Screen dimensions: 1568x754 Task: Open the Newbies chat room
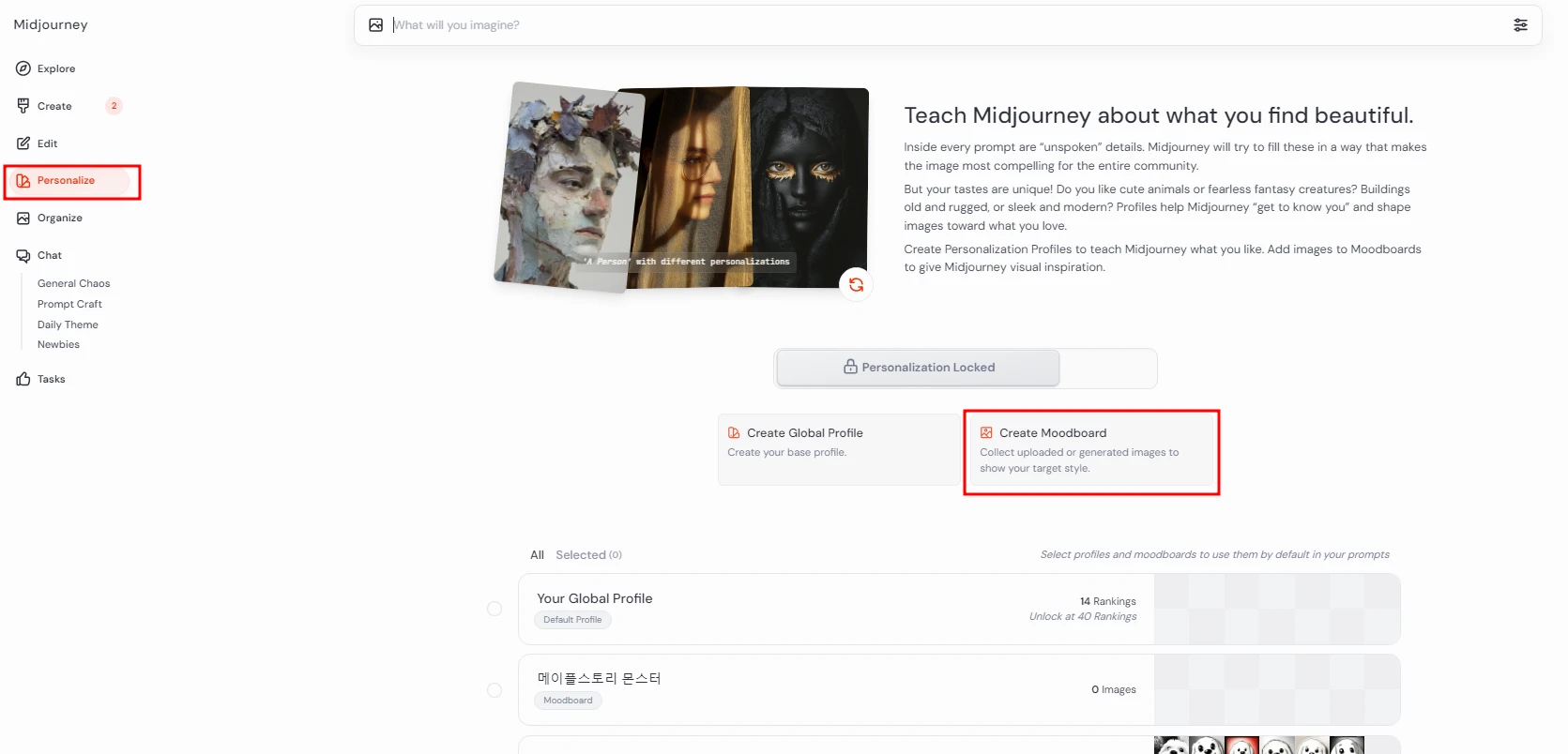[58, 344]
